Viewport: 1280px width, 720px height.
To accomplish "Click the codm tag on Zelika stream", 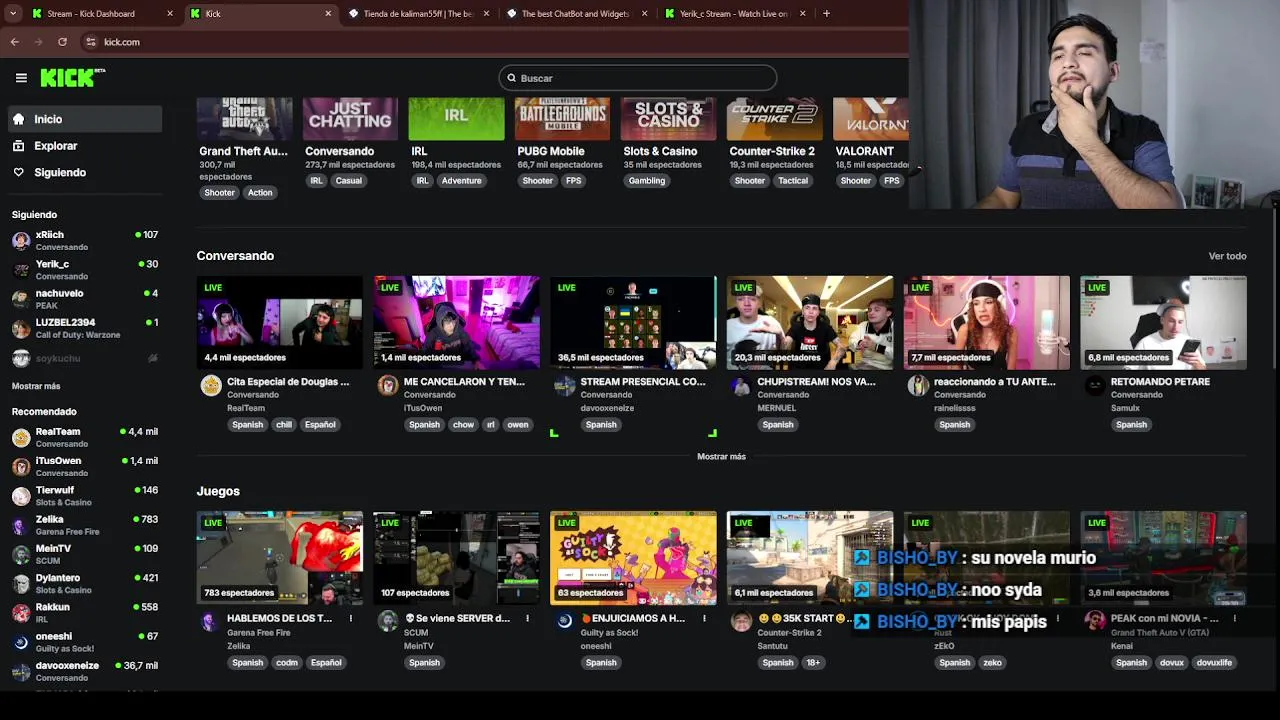I will tap(287, 663).
